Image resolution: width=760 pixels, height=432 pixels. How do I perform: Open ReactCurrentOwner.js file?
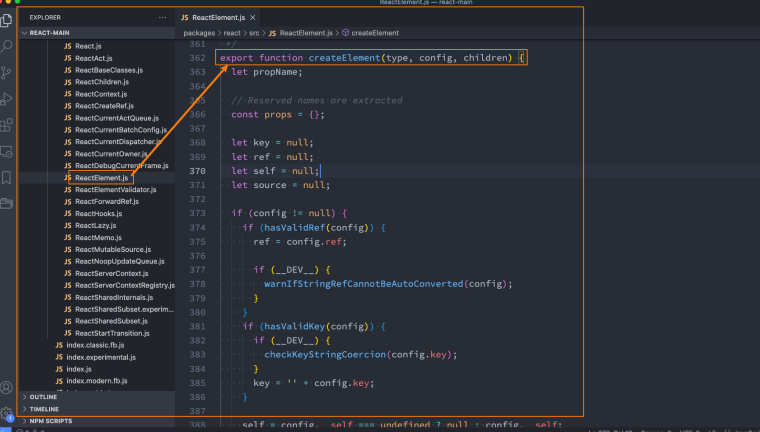[111, 154]
